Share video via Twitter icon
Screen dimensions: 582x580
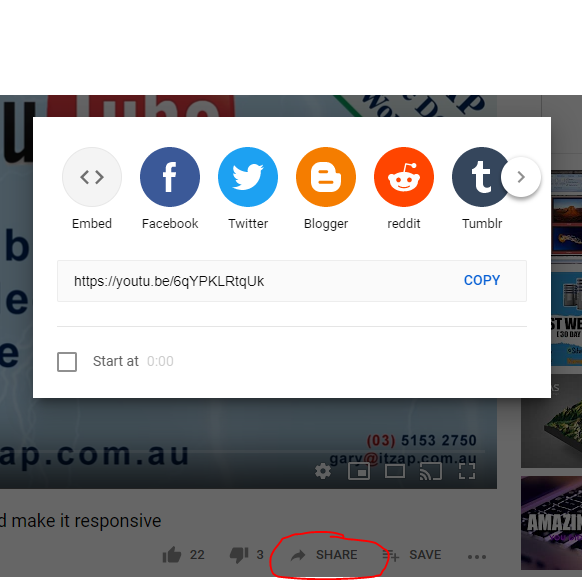(248, 177)
